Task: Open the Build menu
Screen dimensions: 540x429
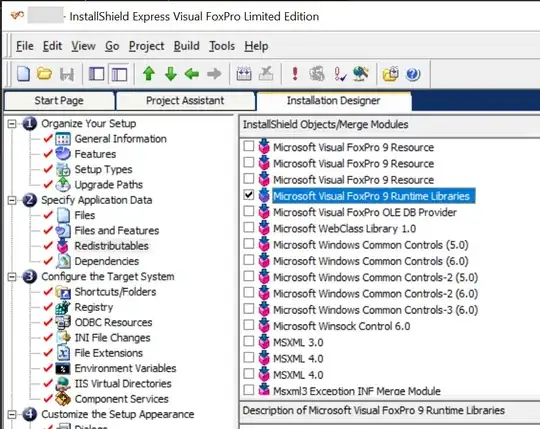Action: pos(186,46)
